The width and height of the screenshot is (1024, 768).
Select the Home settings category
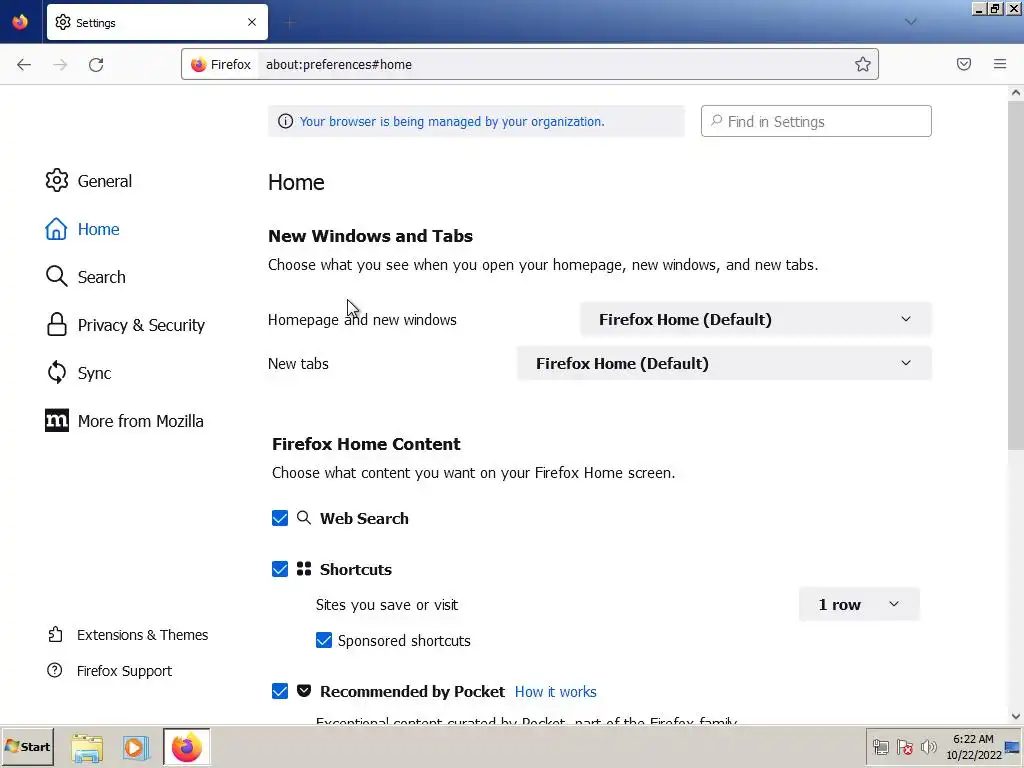click(x=82, y=229)
